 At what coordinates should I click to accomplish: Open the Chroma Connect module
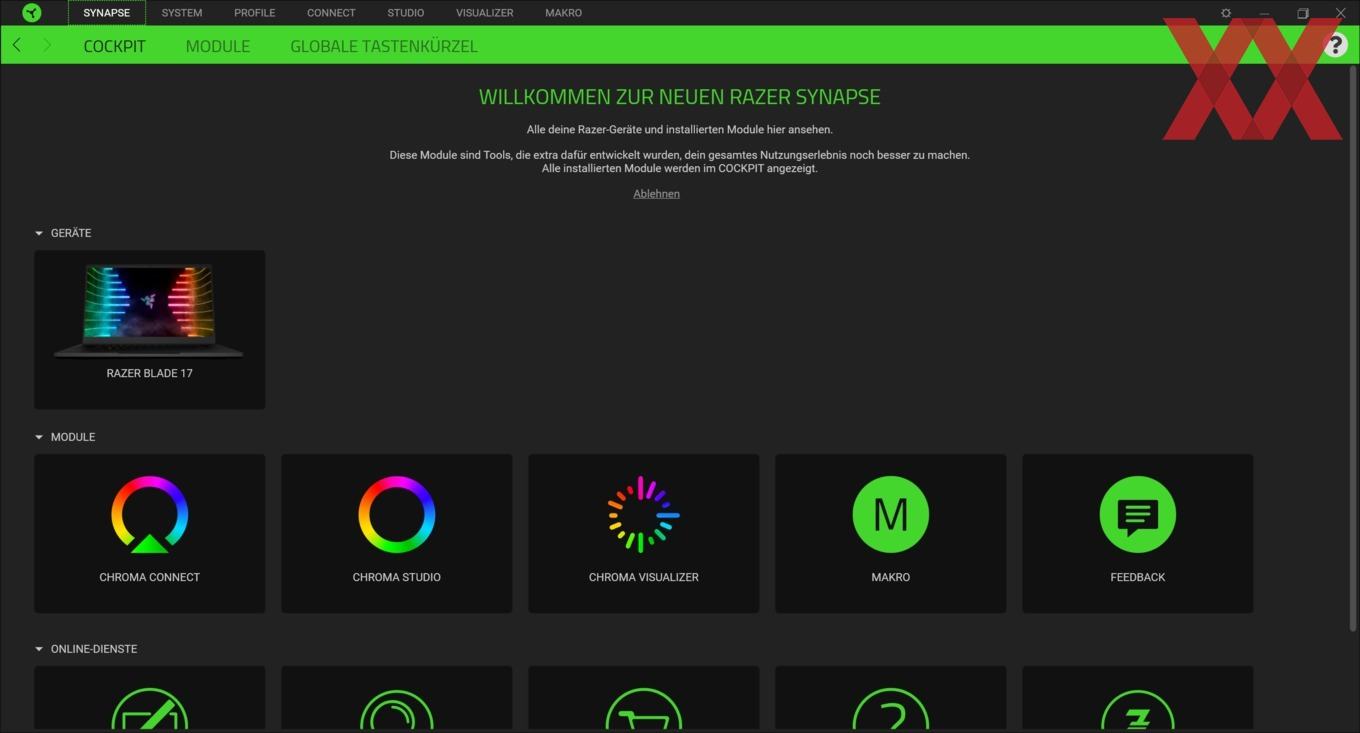tap(150, 533)
